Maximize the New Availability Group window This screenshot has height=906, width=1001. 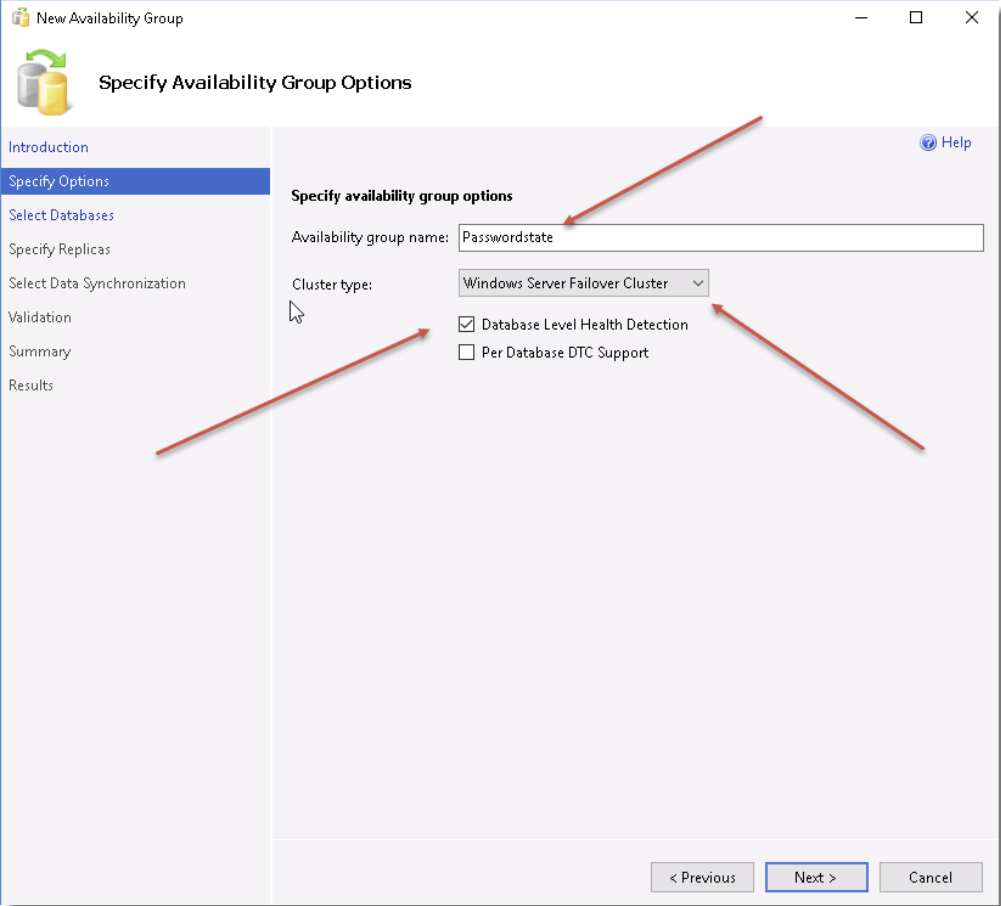(916, 18)
